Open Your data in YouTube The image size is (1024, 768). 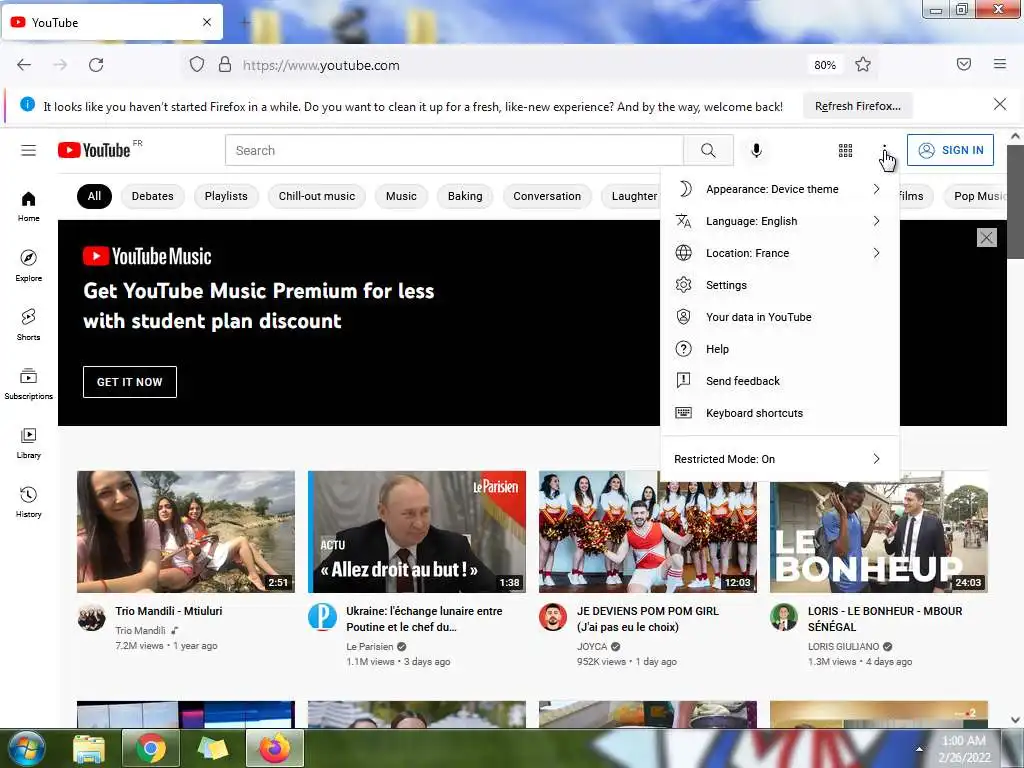pos(780,317)
